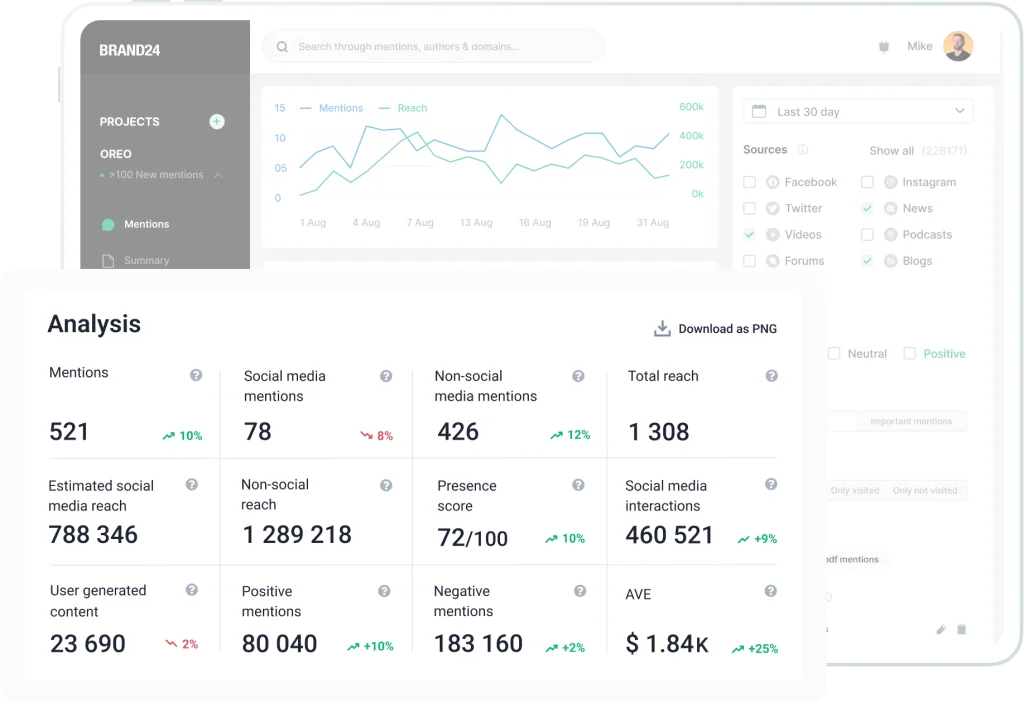Tick the Podcasts source checkbox
The height and width of the screenshot is (702, 1024).
[x=867, y=235]
